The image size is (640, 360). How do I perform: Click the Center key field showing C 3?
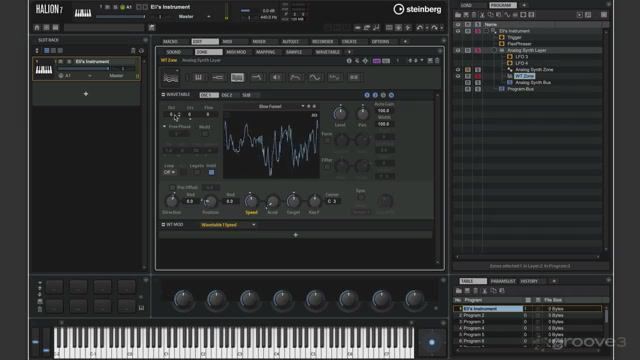332,201
